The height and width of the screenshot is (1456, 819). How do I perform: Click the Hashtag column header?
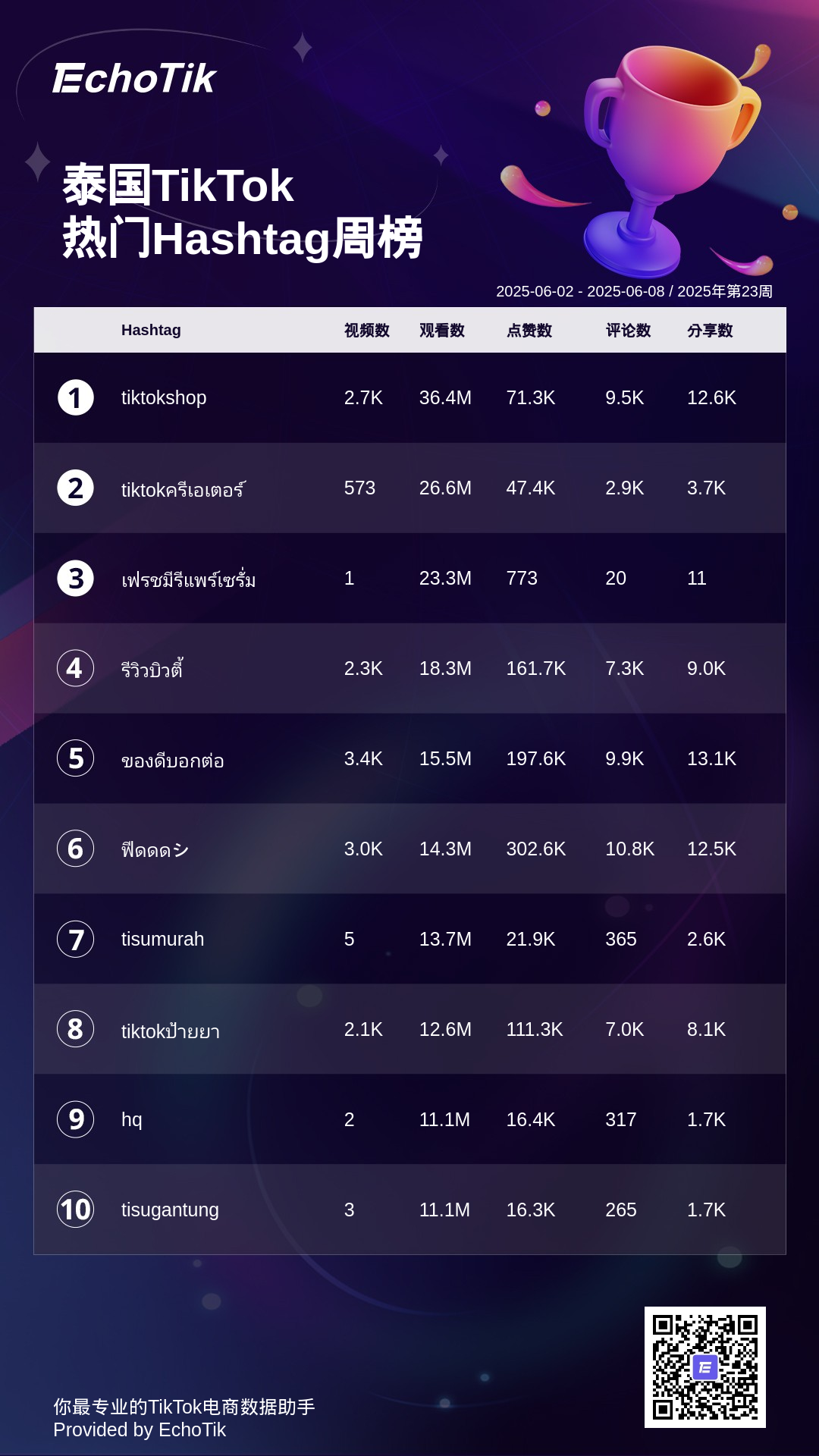(x=151, y=331)
